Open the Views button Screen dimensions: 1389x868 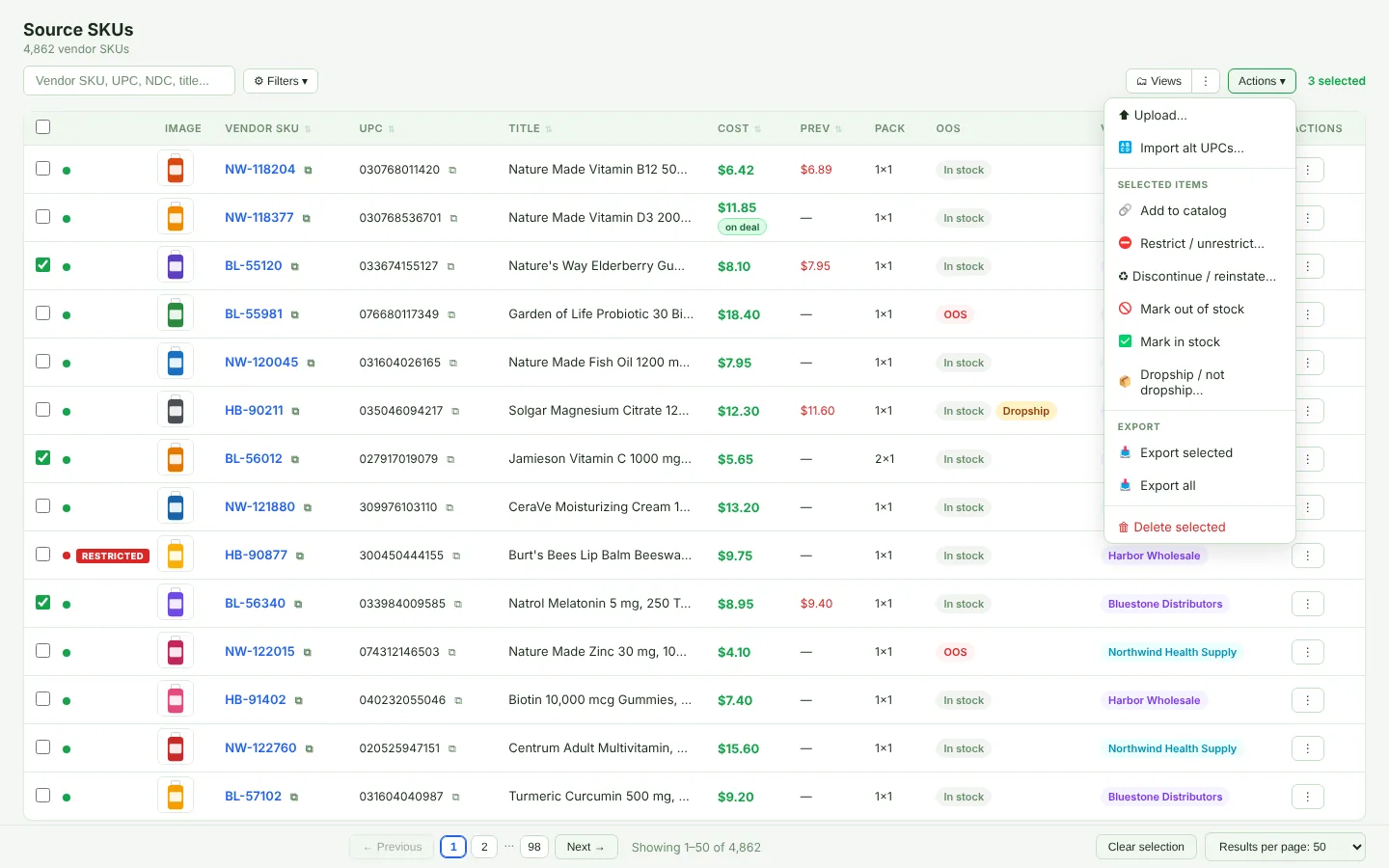coord(1159,81)
